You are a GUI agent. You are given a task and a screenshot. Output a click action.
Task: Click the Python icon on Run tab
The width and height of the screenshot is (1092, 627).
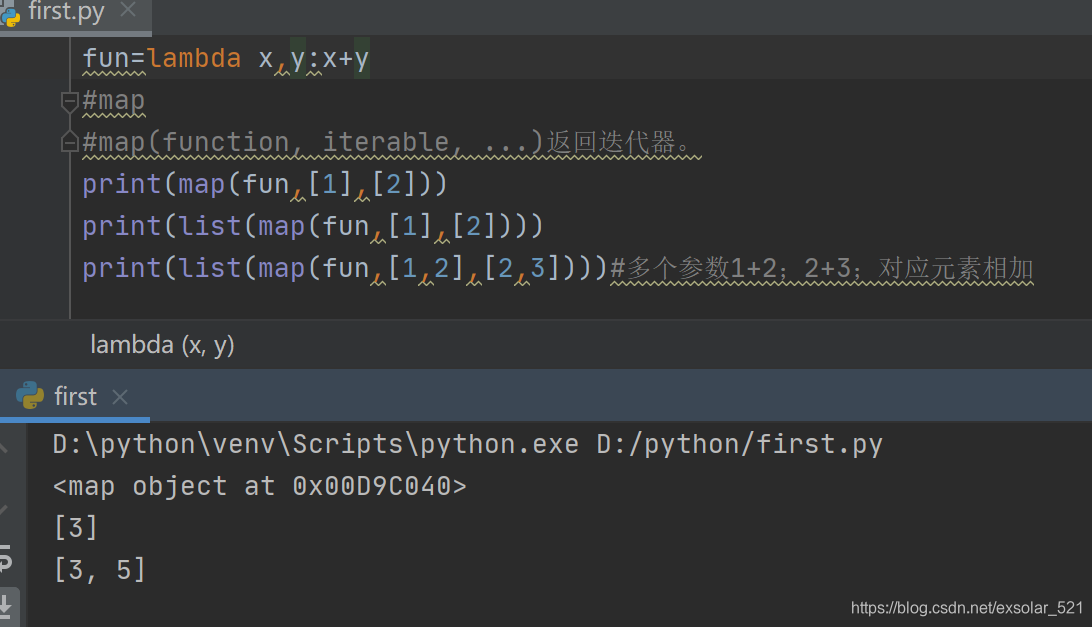tap(30, 396)
